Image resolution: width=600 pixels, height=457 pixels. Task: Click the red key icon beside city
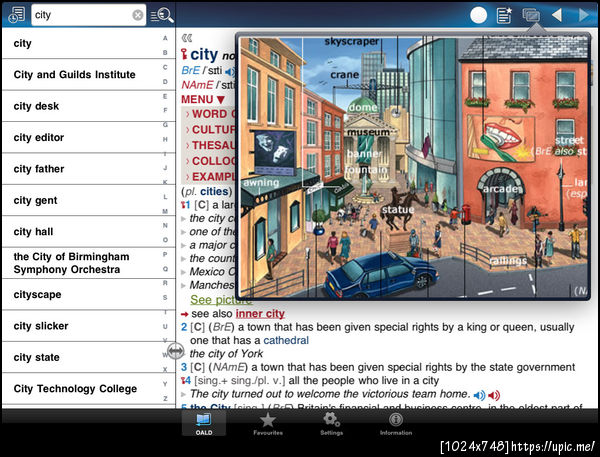[184, 54]
